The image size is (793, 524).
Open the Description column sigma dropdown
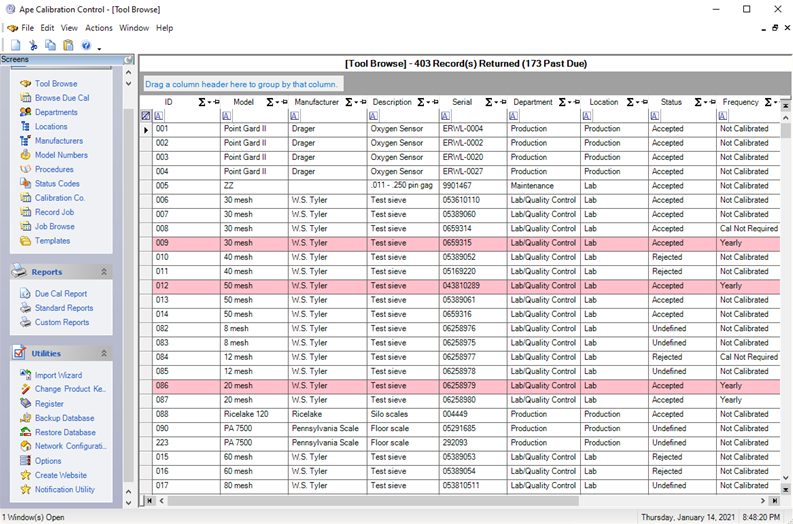pos(423,102)
